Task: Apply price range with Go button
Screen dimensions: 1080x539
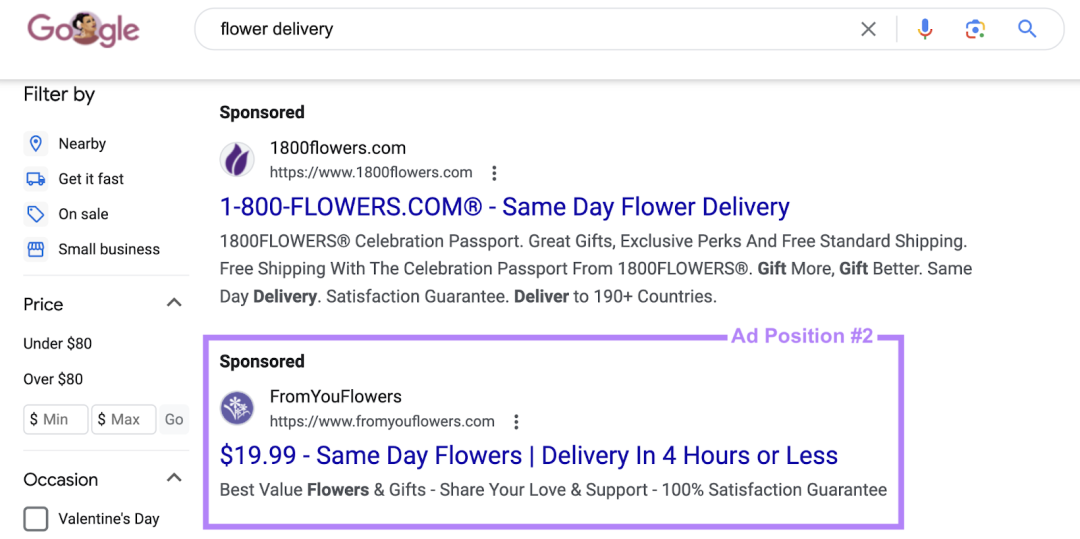Action: tap(174, 419)
